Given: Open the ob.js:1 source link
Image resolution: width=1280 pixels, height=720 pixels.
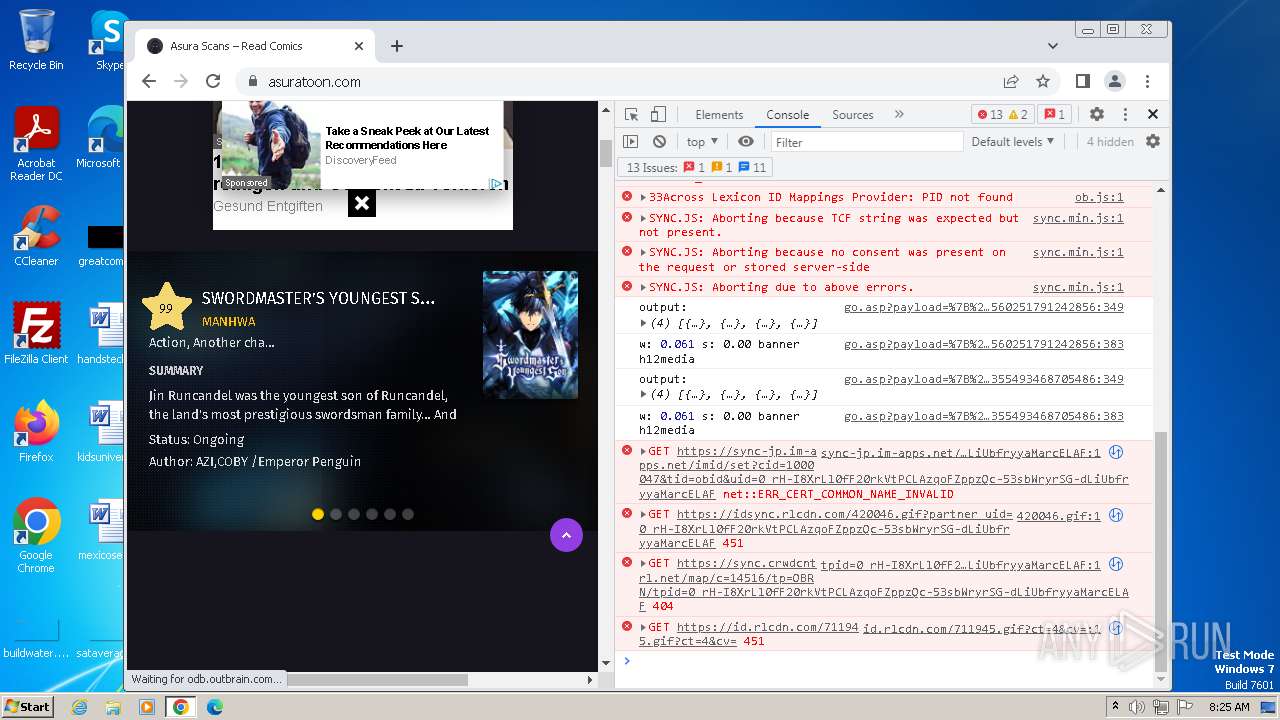Looking at the screenshot, I should pos(1099,197).
